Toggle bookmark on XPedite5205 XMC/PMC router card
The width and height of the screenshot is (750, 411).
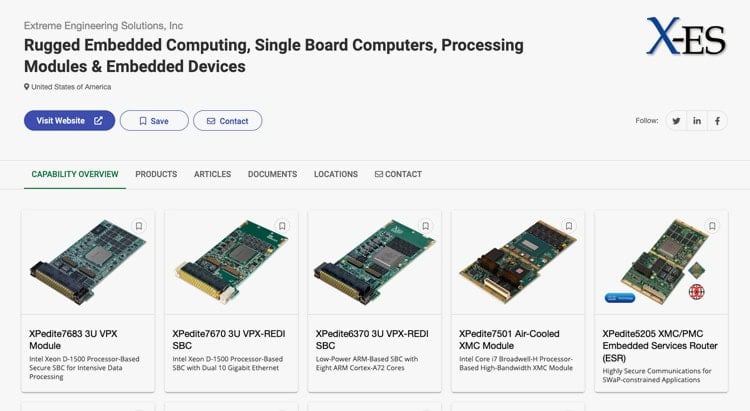point(712,226)
